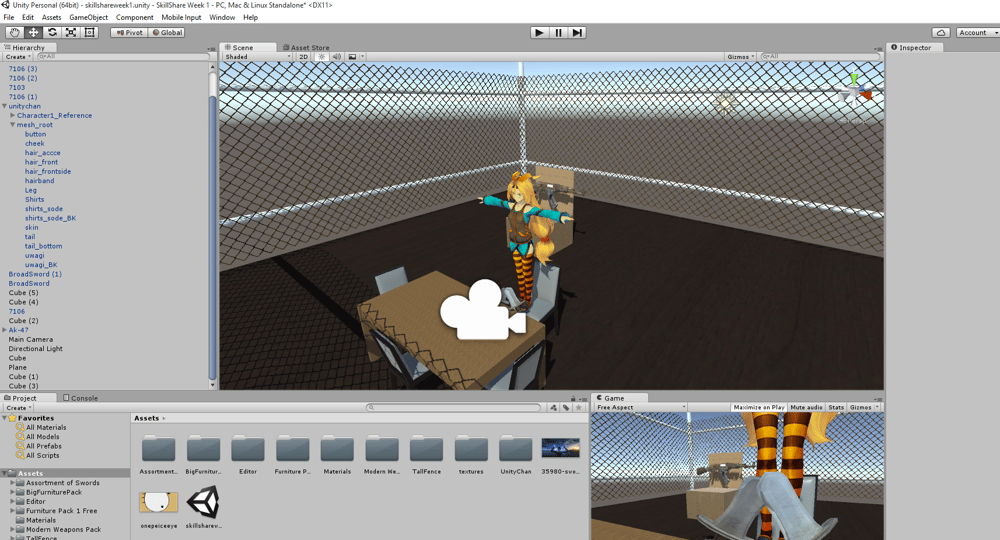This screenshot has width=1000, height=540.
Task: Open the Modern We.. folder icon
Action: 382,449
